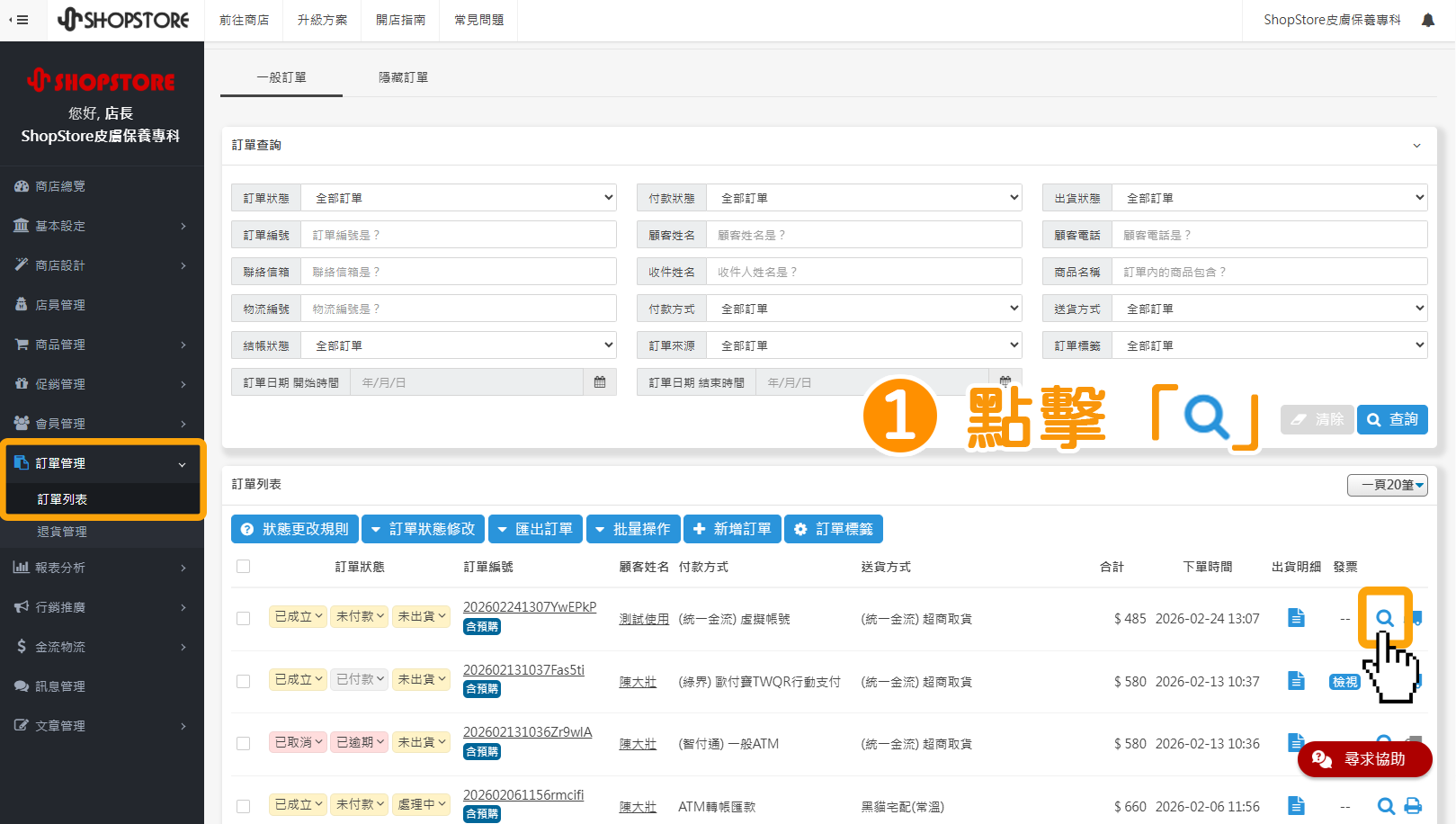
Task: View invoice via 檢視 badge on second order
Action: pos(1344,681)
